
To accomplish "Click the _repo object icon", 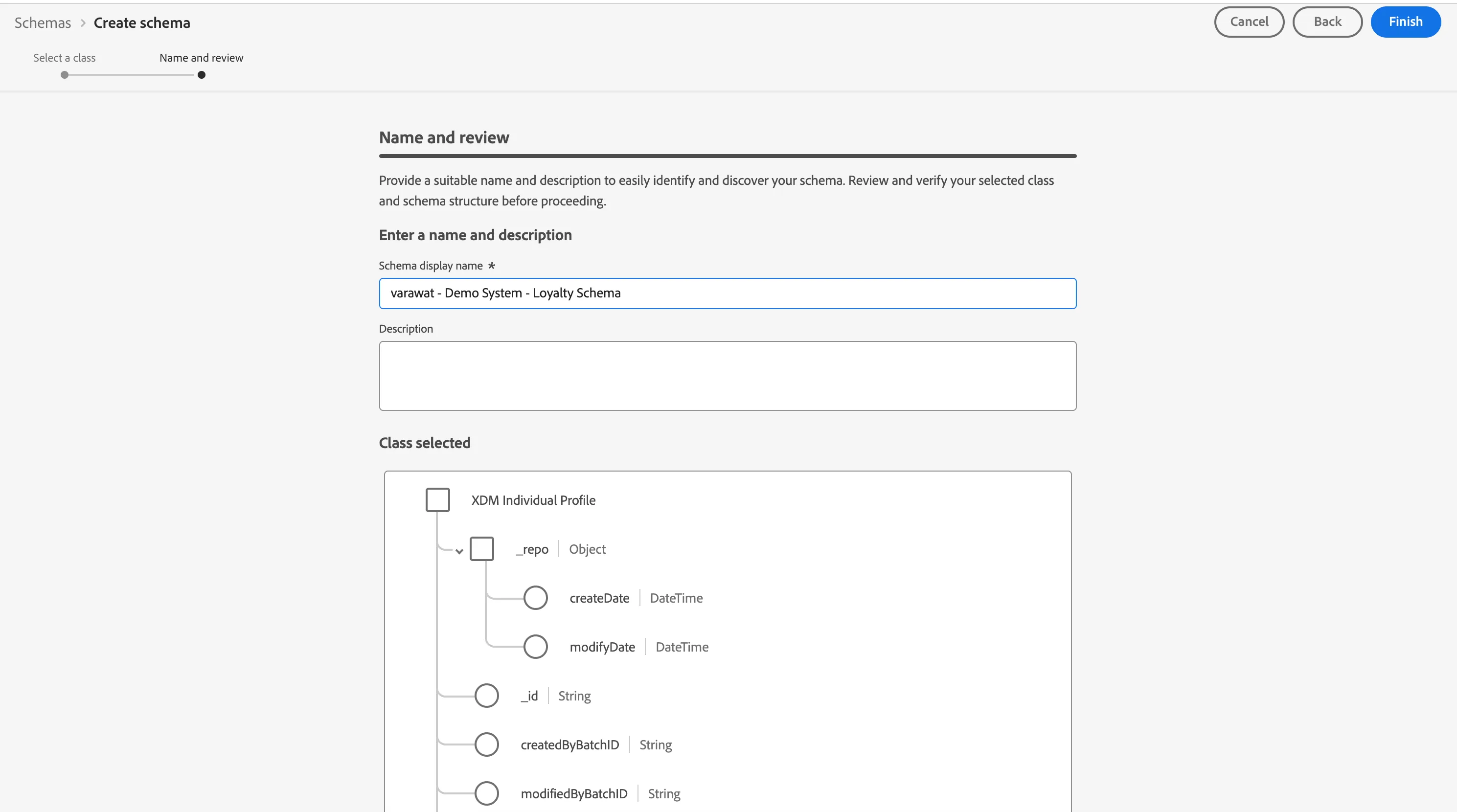I will coord(482,549).
